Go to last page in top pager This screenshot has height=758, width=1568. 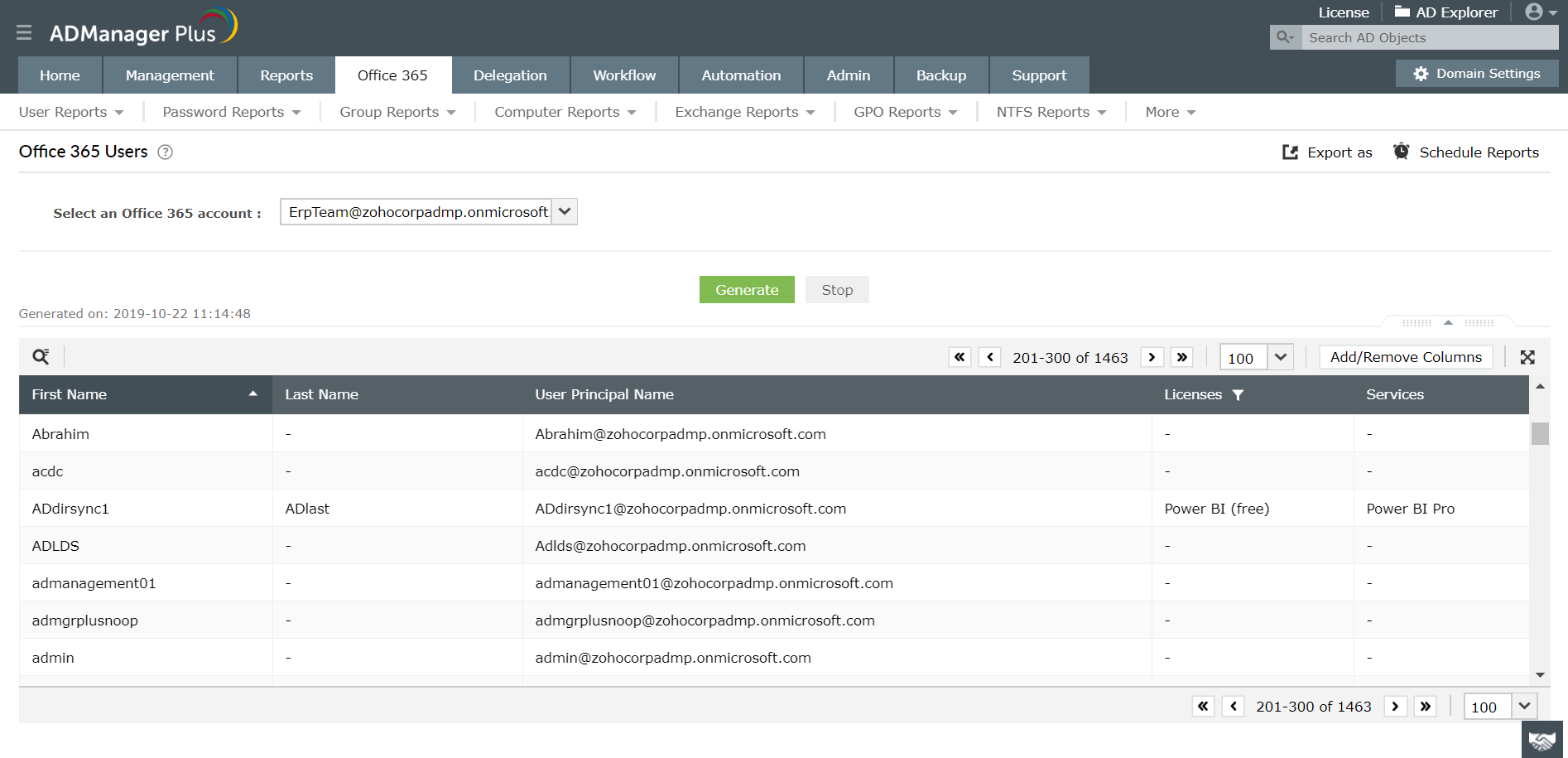[1182, 357]
